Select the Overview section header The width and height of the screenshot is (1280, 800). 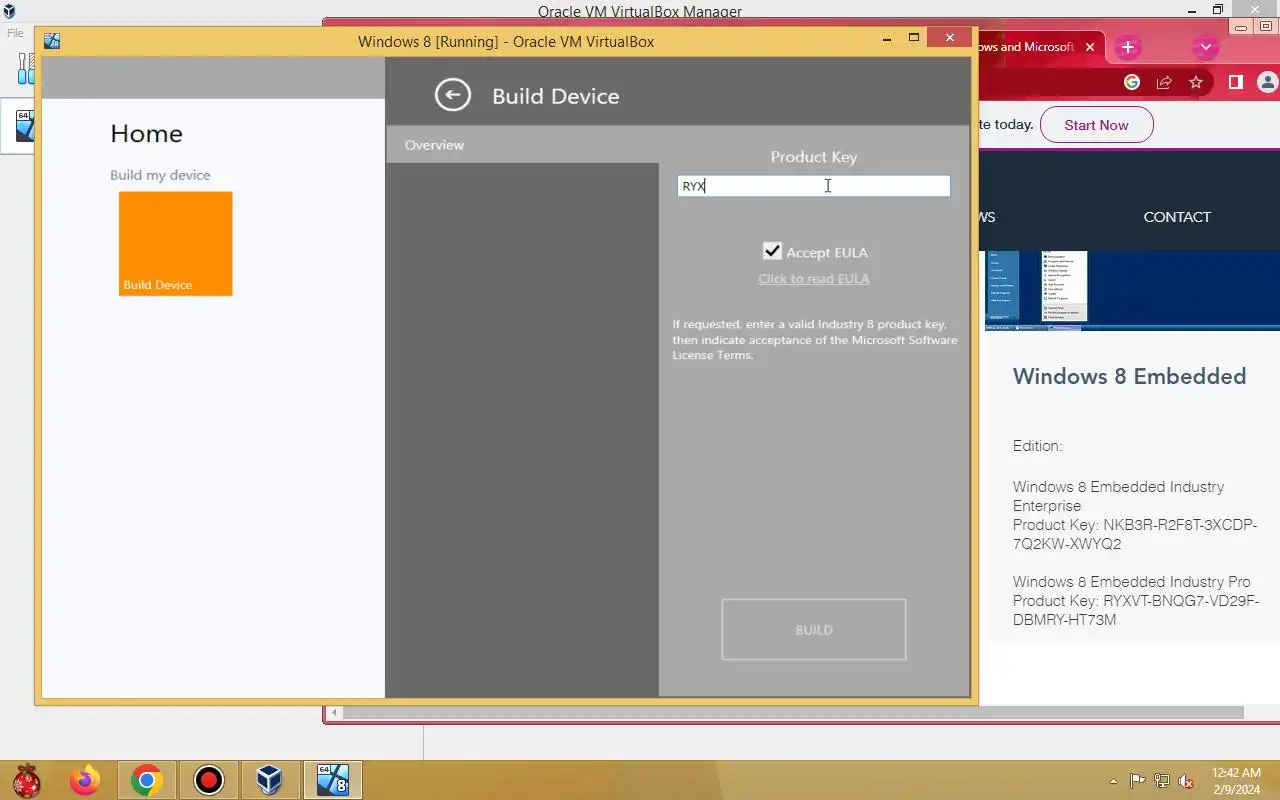coord(434,145)
